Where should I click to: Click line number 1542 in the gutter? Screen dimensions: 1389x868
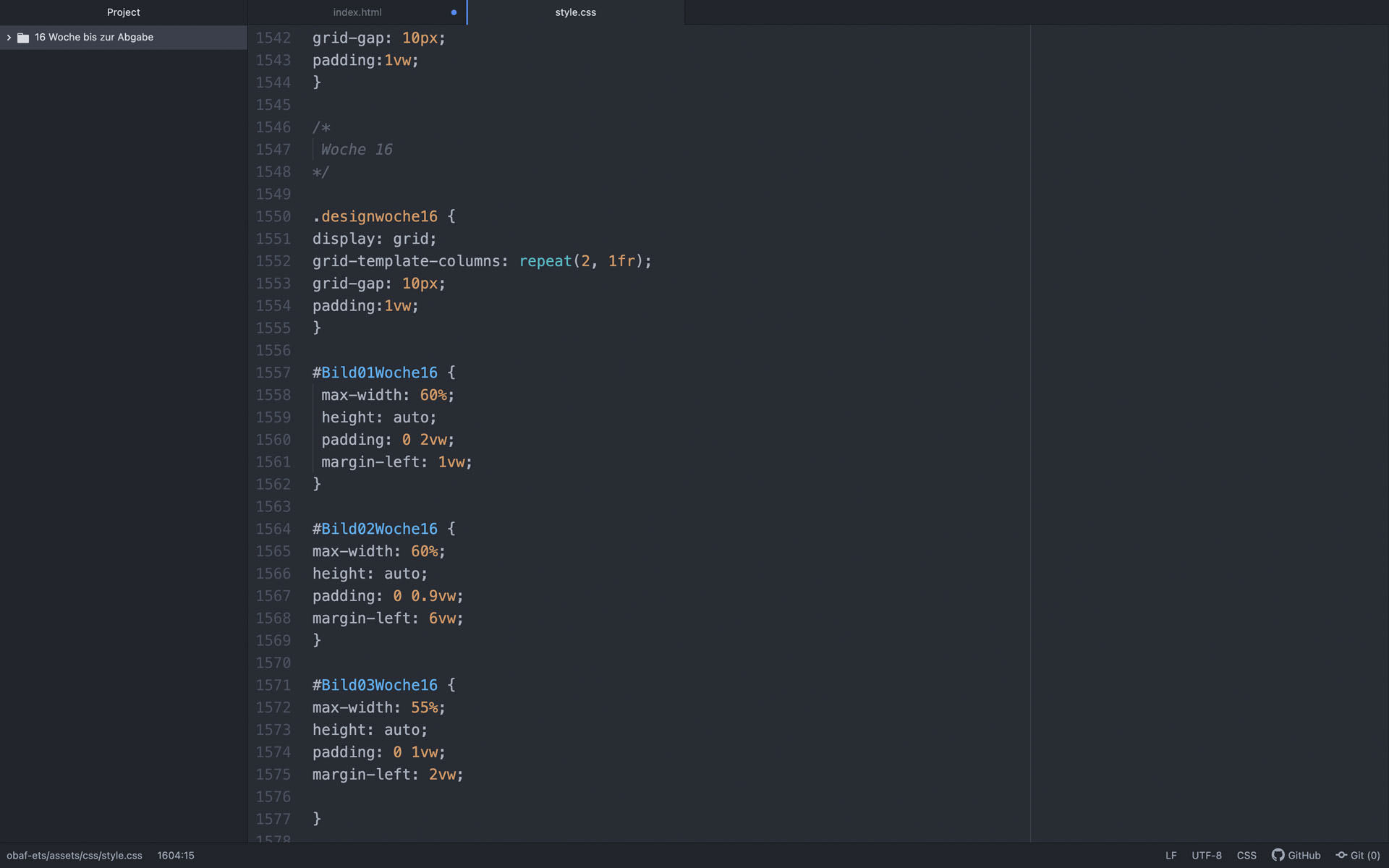273,38
